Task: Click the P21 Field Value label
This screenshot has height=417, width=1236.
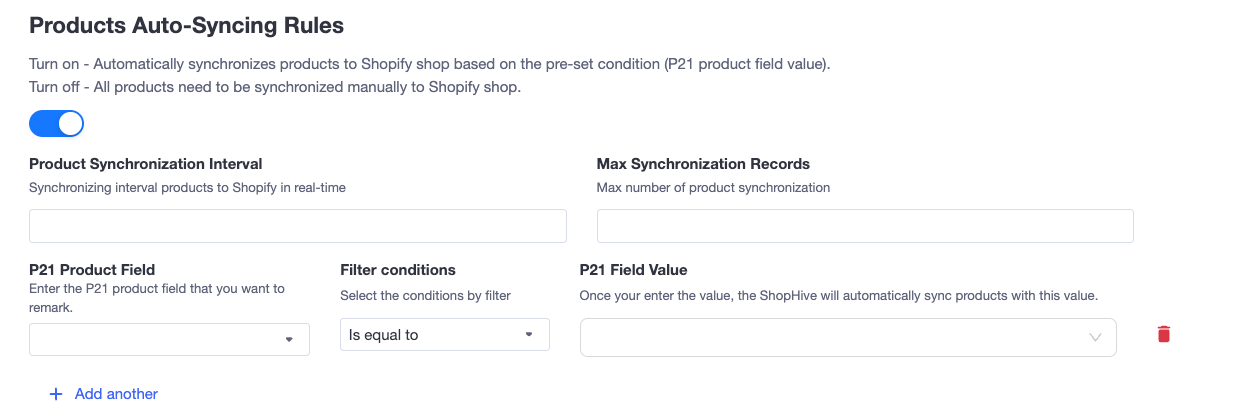Action: [633, 270]
